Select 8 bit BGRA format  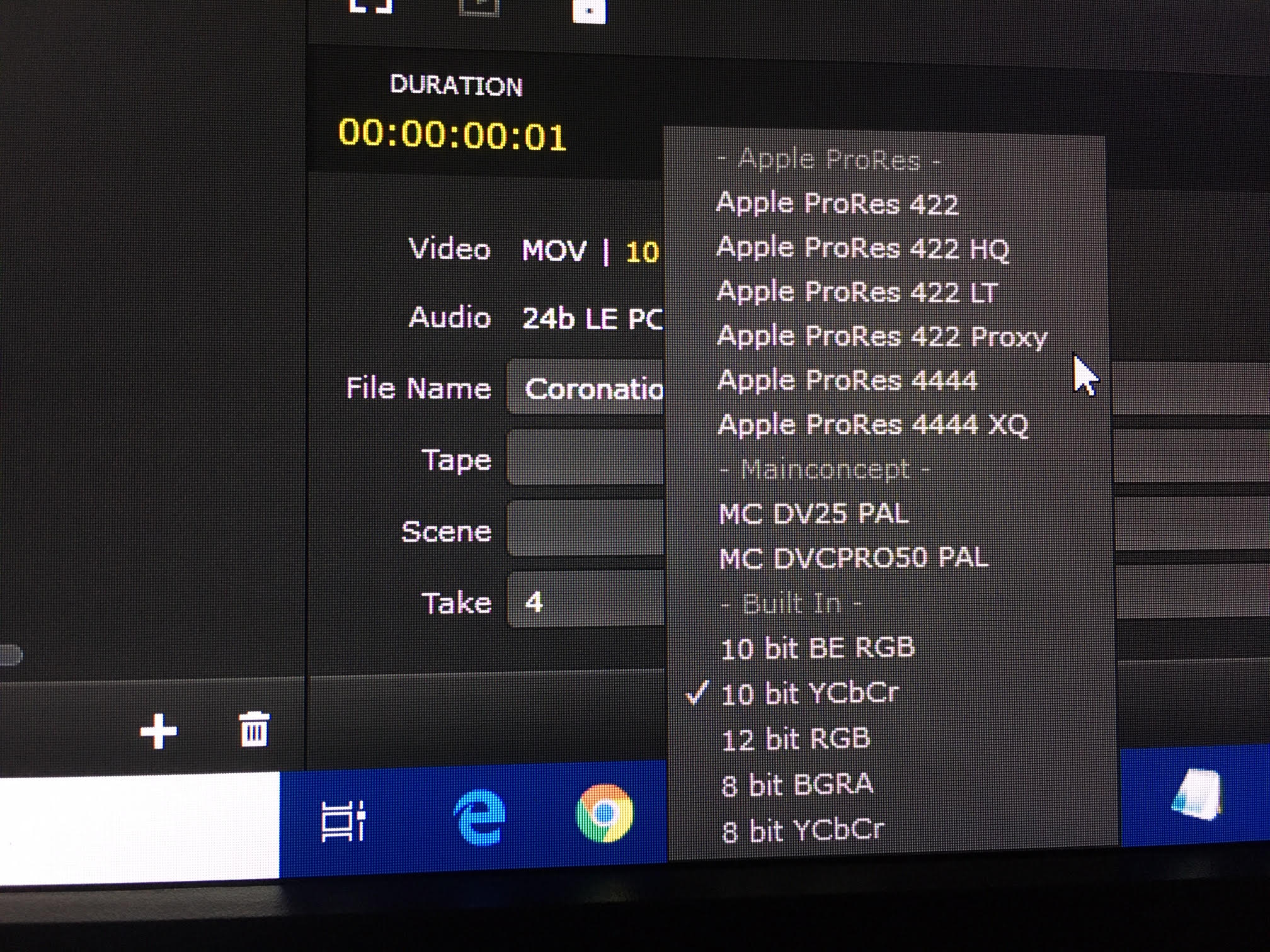coord(798,785)
